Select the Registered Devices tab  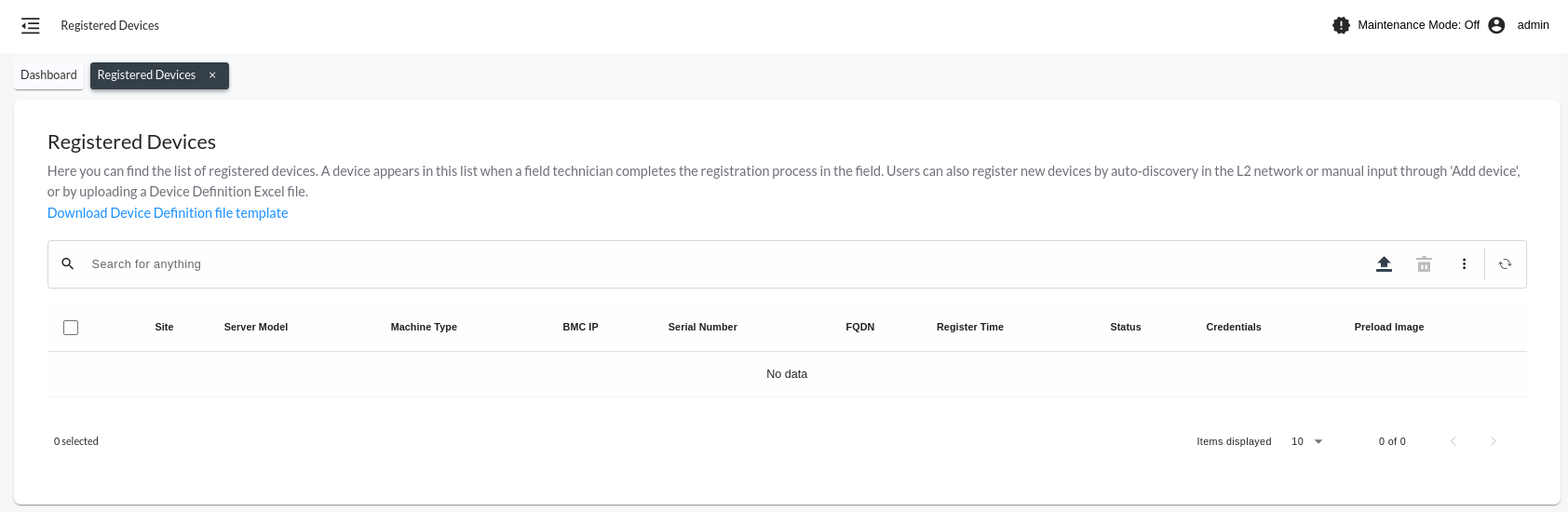click(146, 75)
